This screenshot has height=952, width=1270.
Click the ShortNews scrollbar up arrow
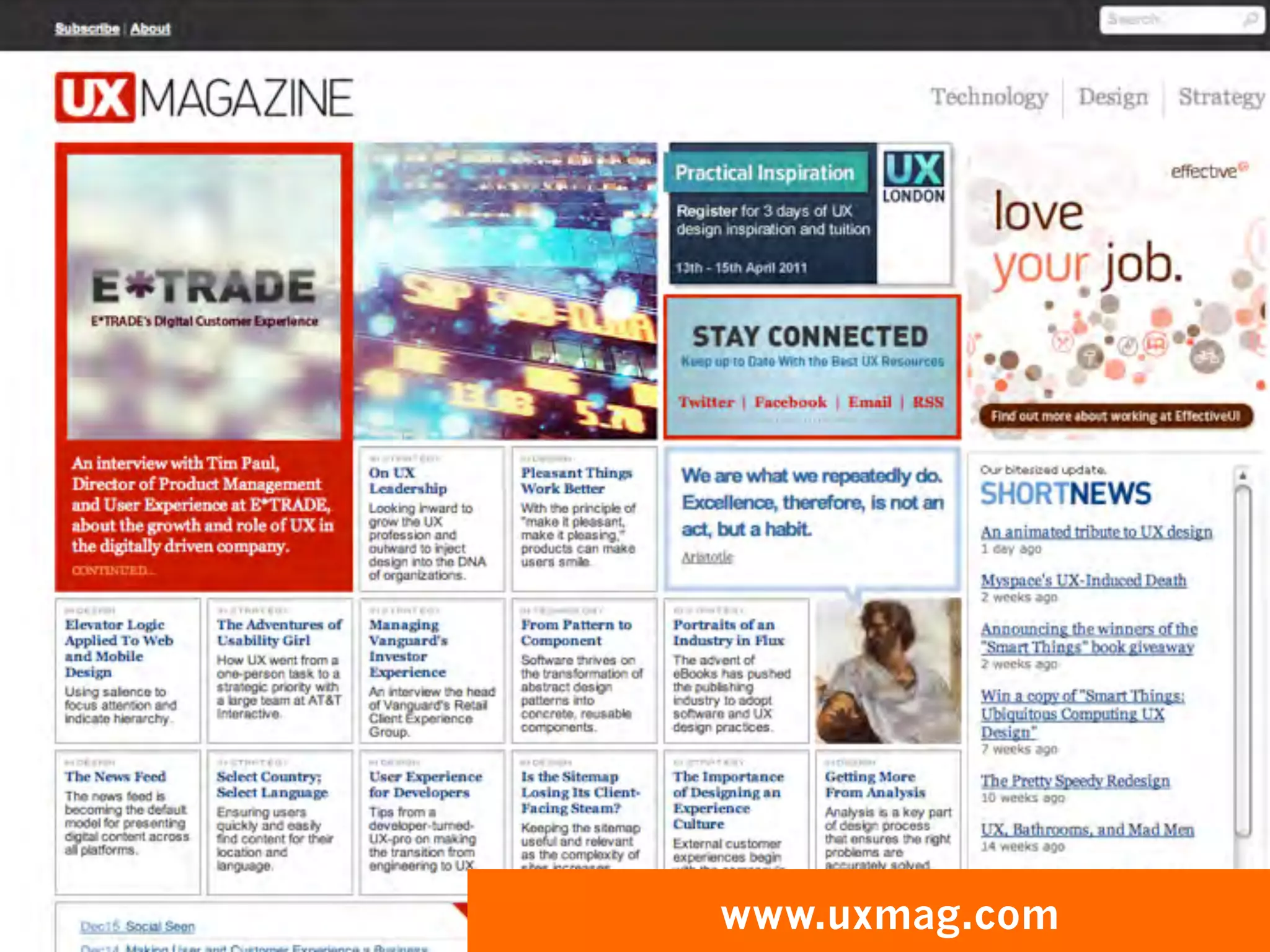point(1242,476)
